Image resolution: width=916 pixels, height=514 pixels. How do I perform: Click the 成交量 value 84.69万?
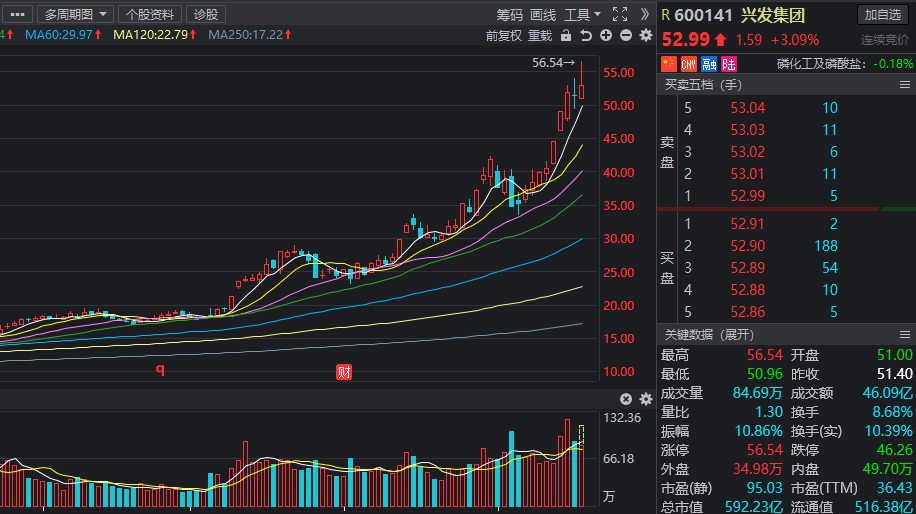pos(758,393)
